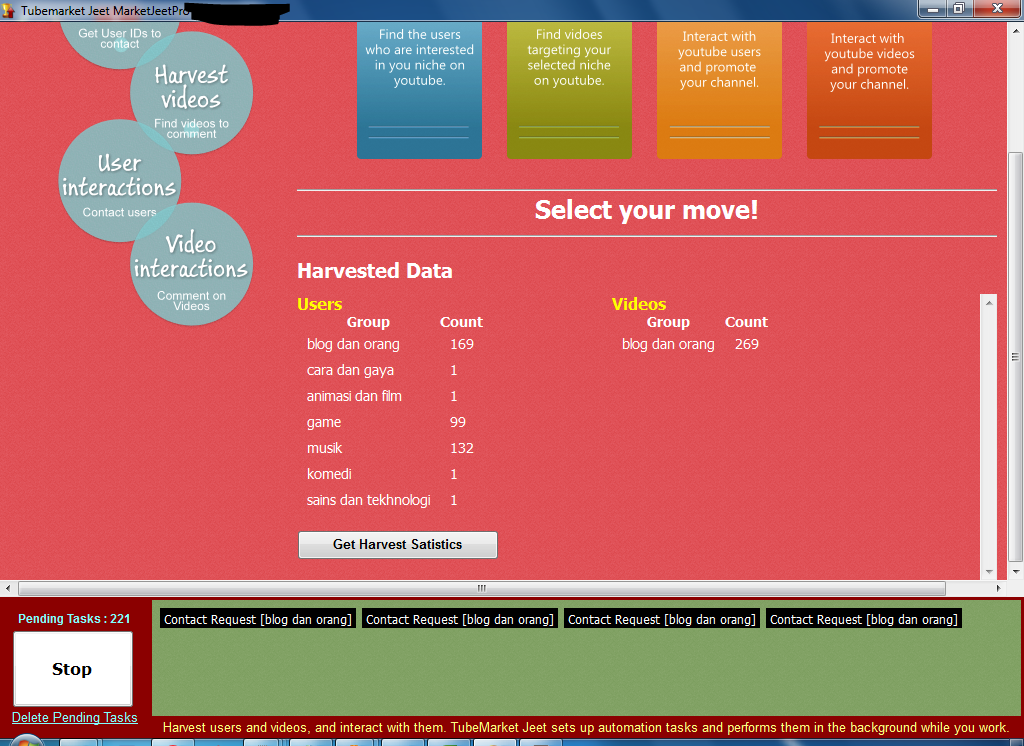Click the count value 99 for game

458,423
